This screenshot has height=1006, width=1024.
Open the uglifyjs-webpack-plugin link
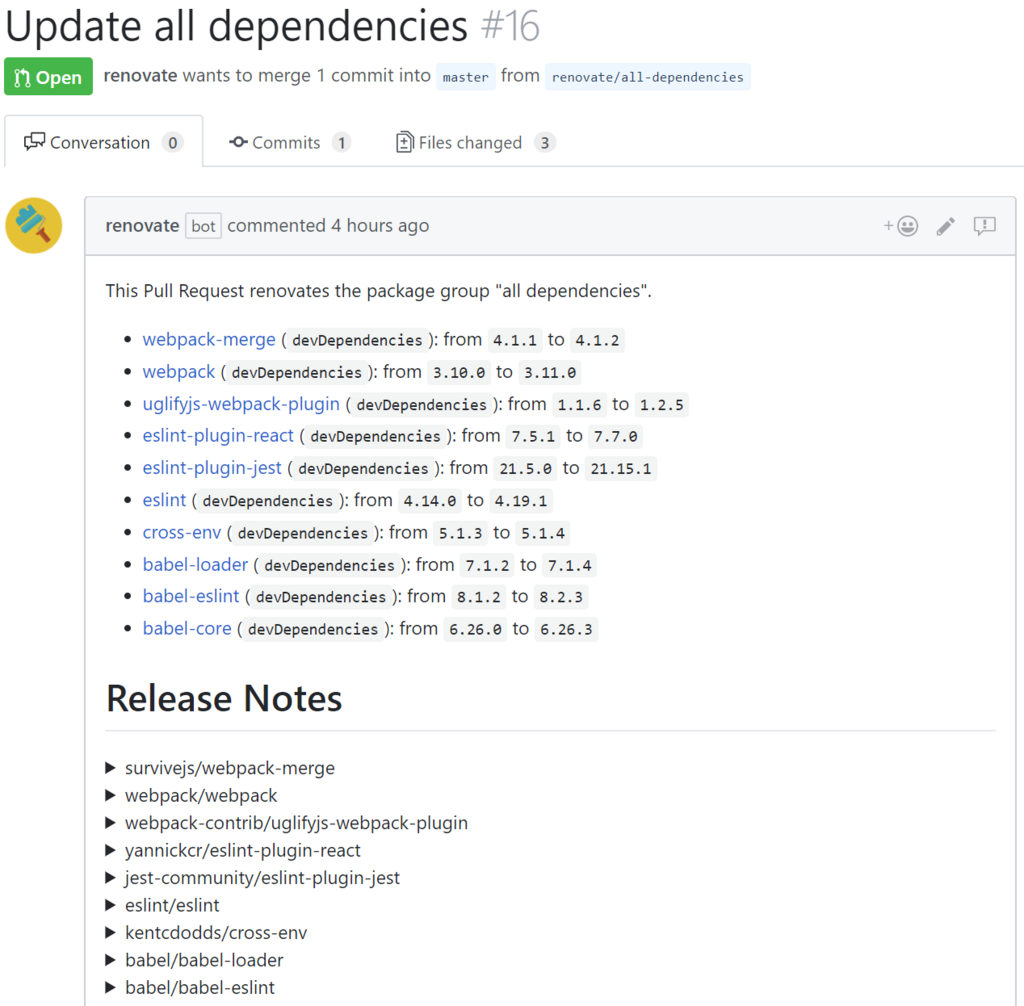point(241,404)
